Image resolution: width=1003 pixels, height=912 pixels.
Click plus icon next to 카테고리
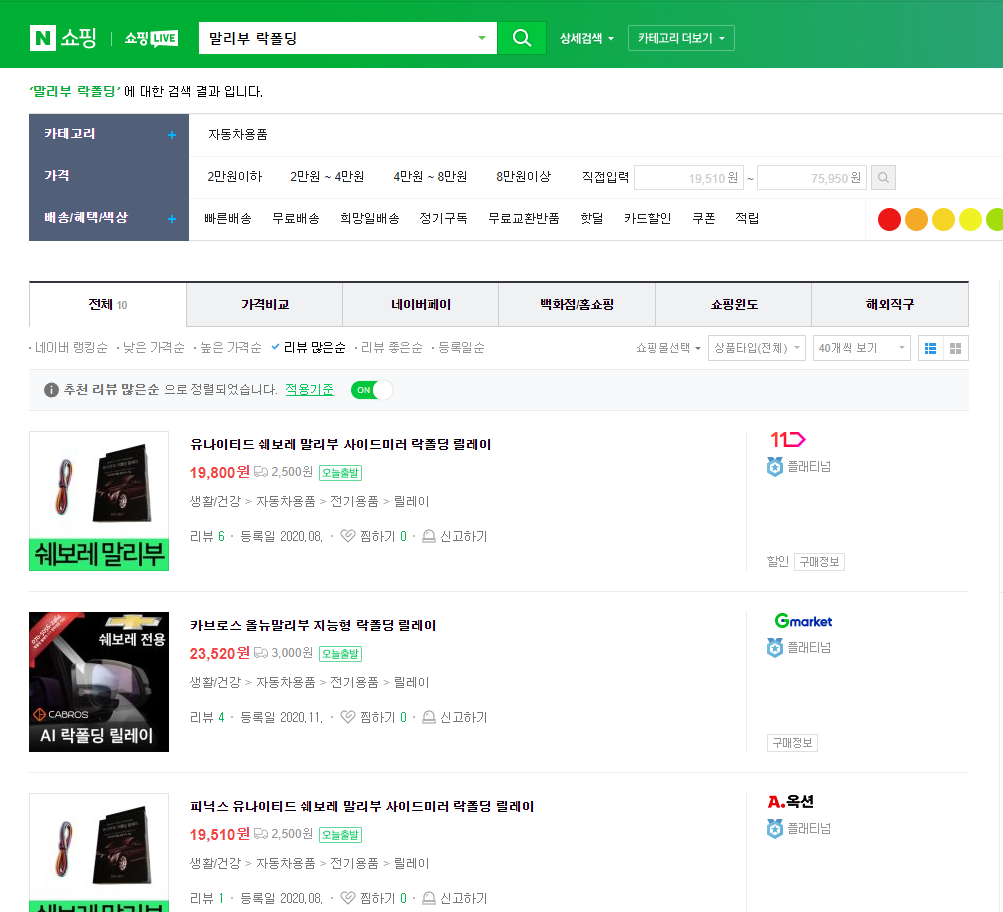pos(171,135)
